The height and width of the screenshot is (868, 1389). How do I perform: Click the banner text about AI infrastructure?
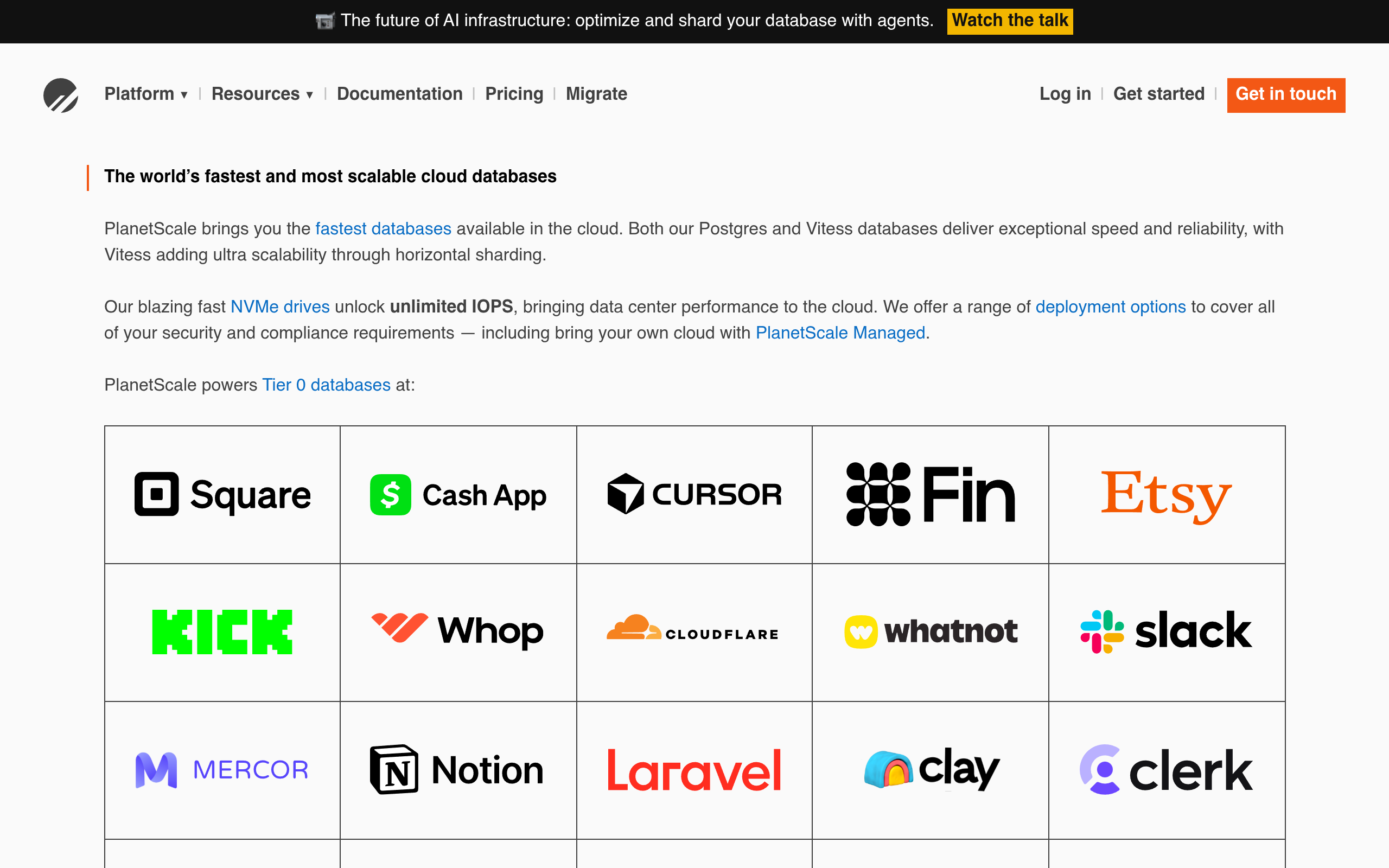(x=637, y=21)
